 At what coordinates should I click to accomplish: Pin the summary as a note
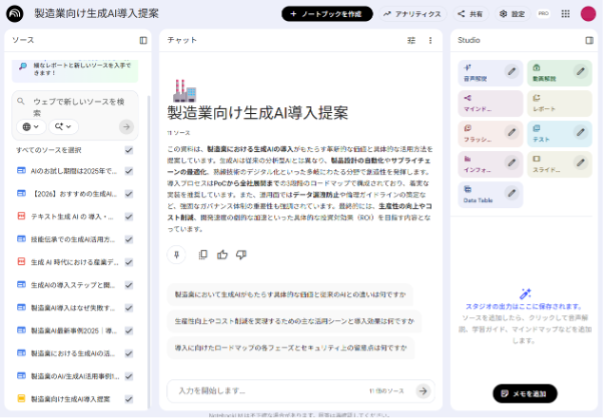177,254
